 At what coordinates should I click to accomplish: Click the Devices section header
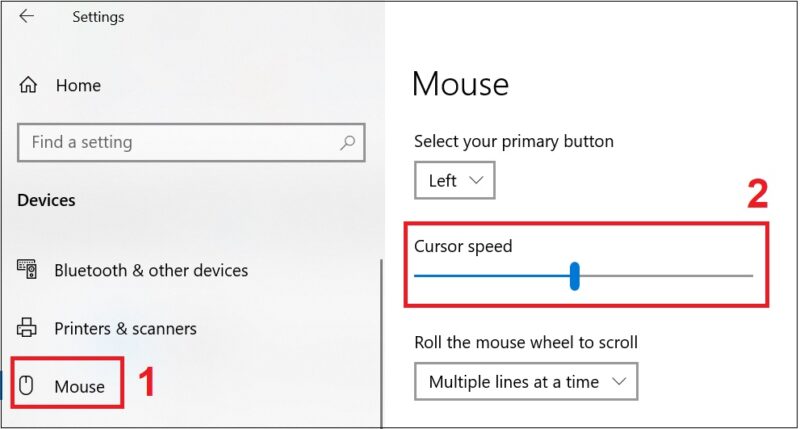click(46, 200)
